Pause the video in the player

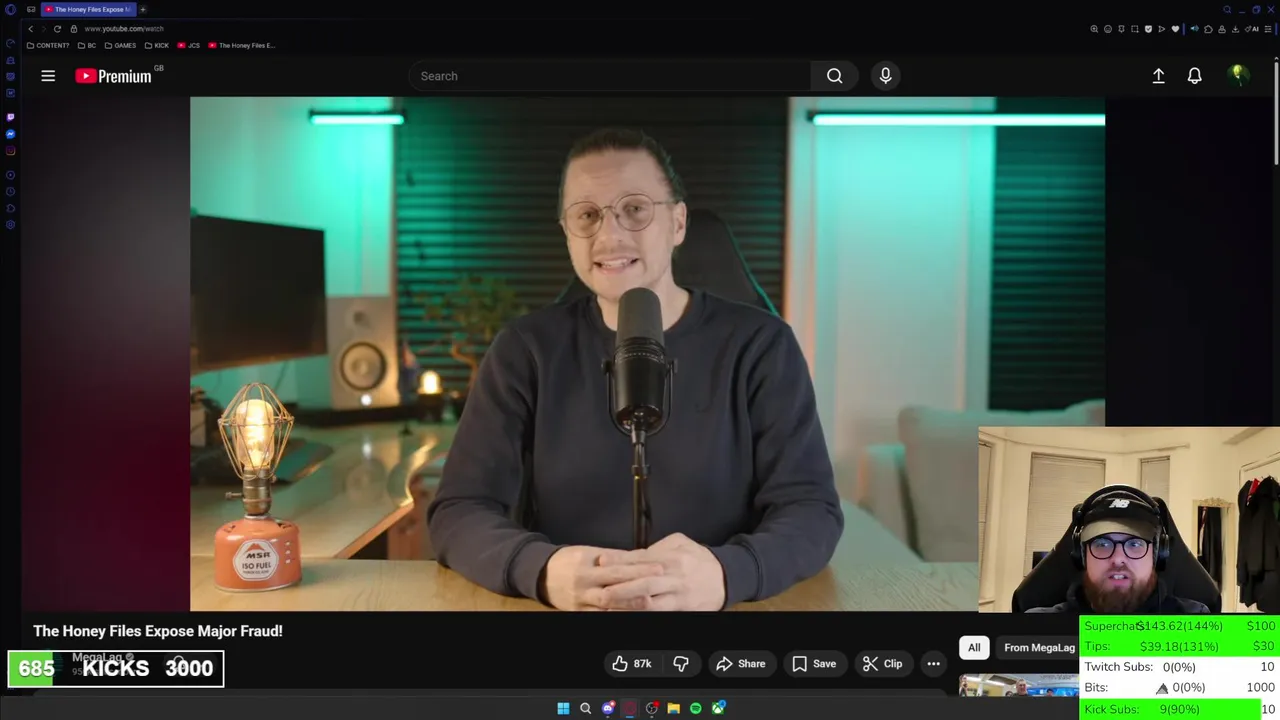pos(647,353)
